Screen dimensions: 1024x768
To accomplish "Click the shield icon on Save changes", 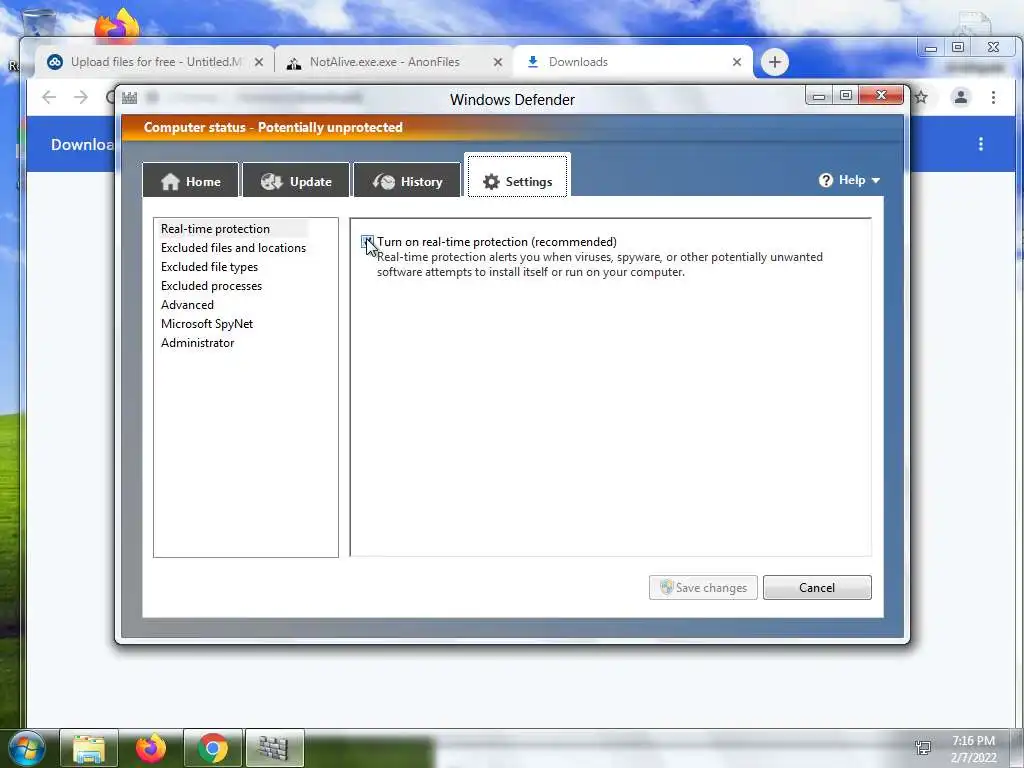I will [x=666, y=587].
